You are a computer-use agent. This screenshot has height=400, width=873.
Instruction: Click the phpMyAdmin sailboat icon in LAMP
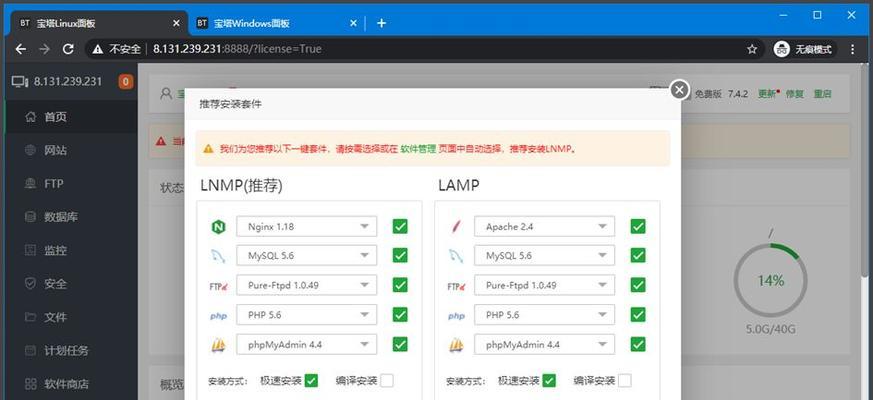coord(456,345)
